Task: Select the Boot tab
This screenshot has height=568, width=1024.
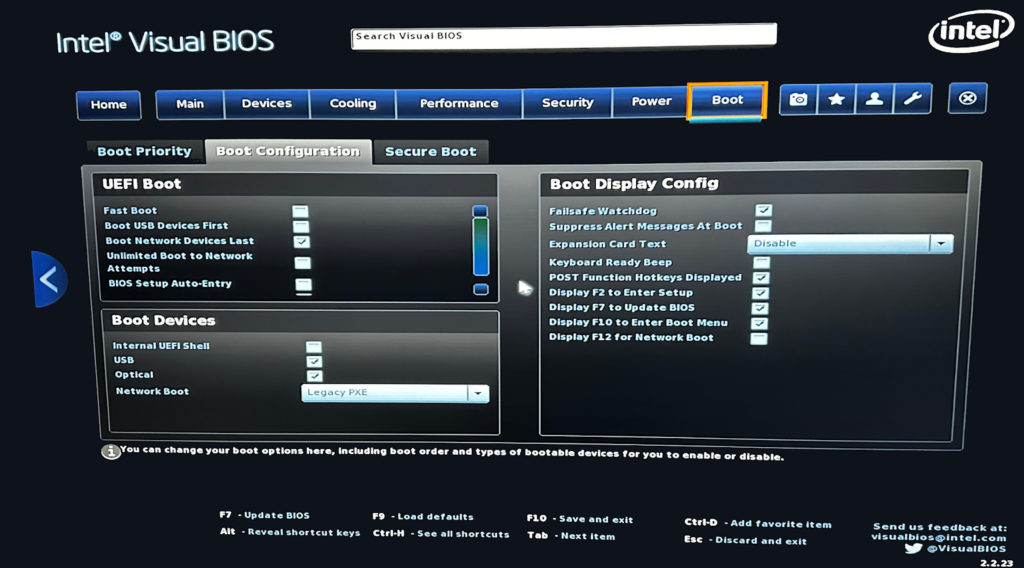Action: coord(727,101)
